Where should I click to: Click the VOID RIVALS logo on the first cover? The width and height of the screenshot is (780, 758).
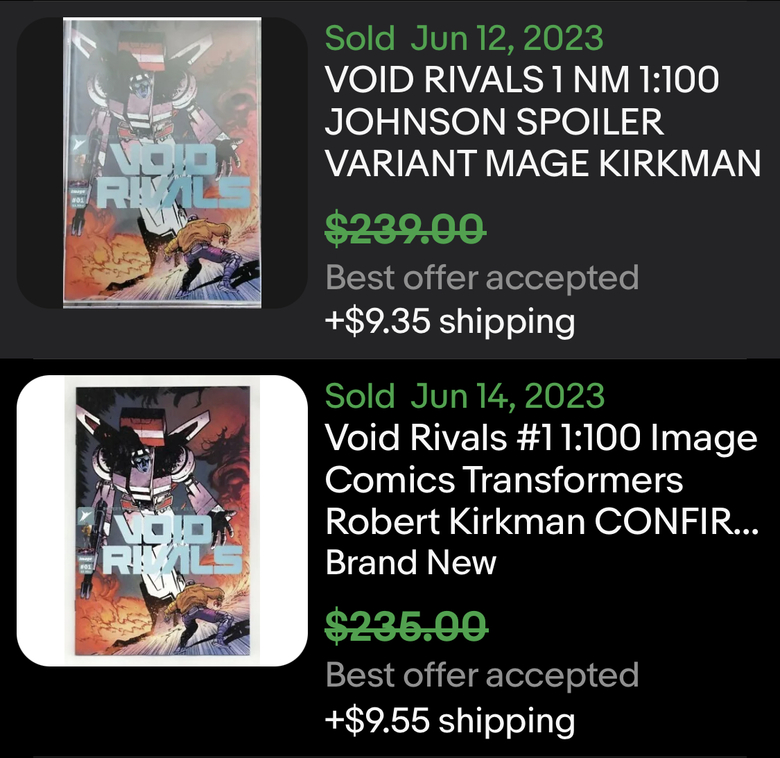point(173,177)
